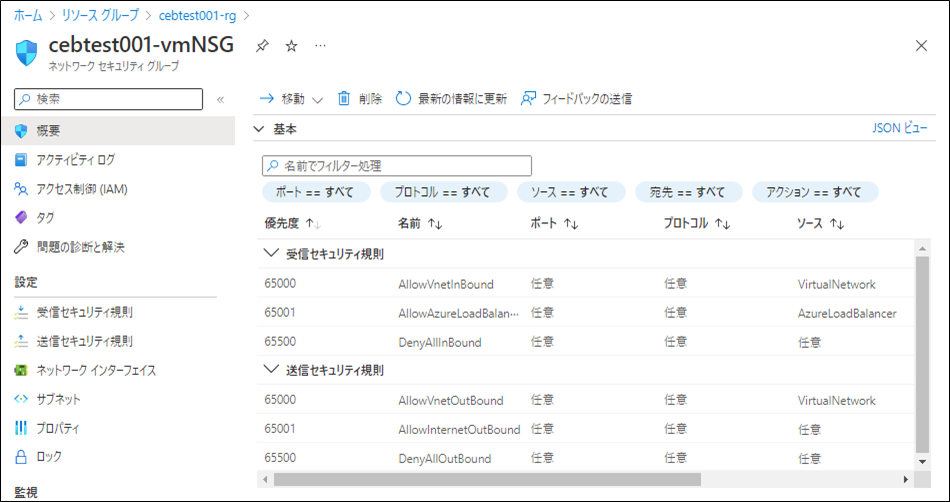This screenshot has height=502, width=950.
Task: Click the 送信セキュリティ規則 sidebar icon
Action: click(x=21, y=342)
